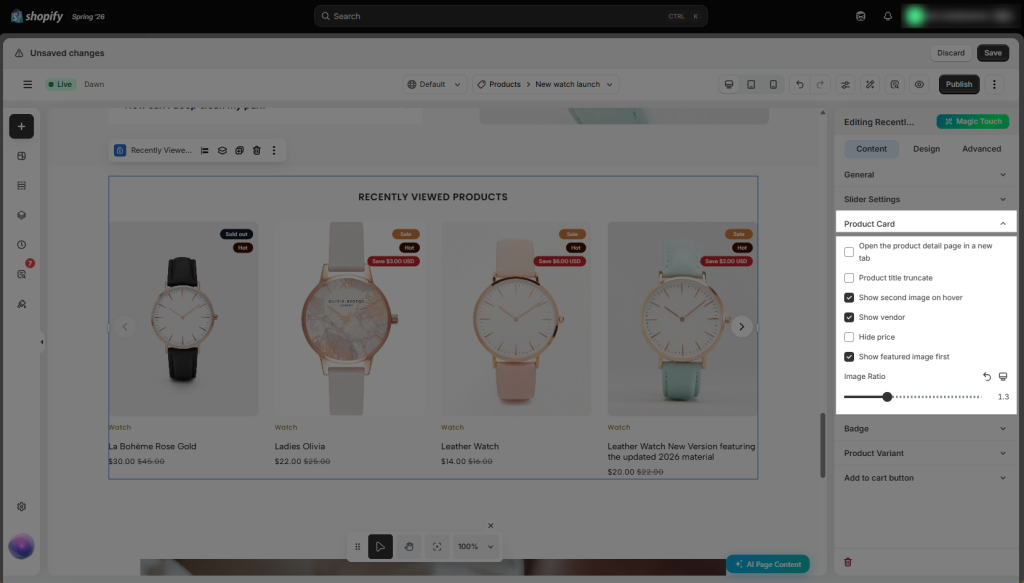Viewport: 1024px width, 583px height.
Task: Open the history clock icon in sidebar
Action: point(22,245)
